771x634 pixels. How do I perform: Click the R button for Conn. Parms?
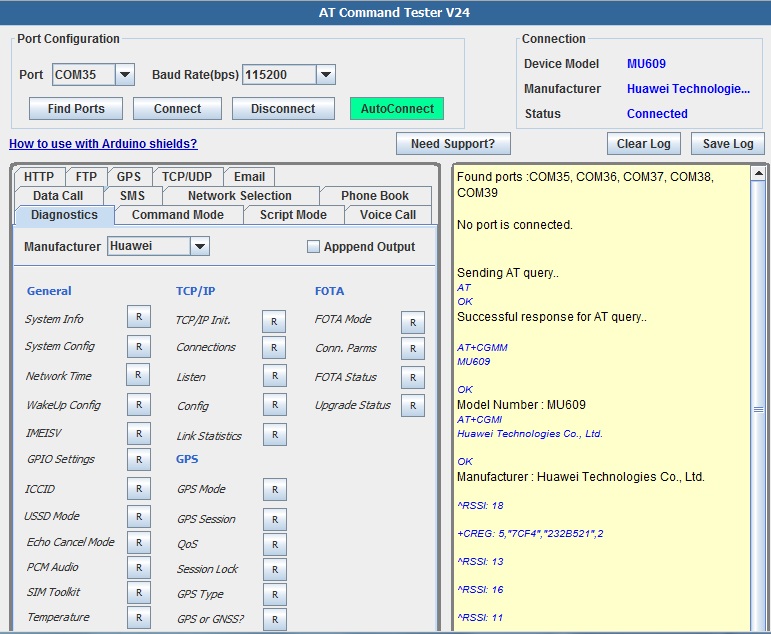[413, 349]
